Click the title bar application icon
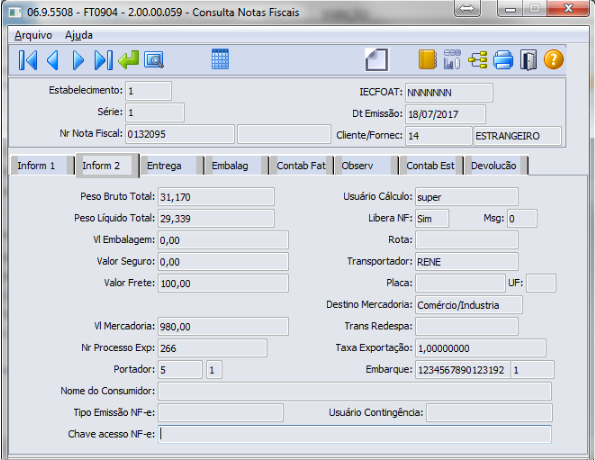Screen dimensions: 595x460 (x=15, y=13)
